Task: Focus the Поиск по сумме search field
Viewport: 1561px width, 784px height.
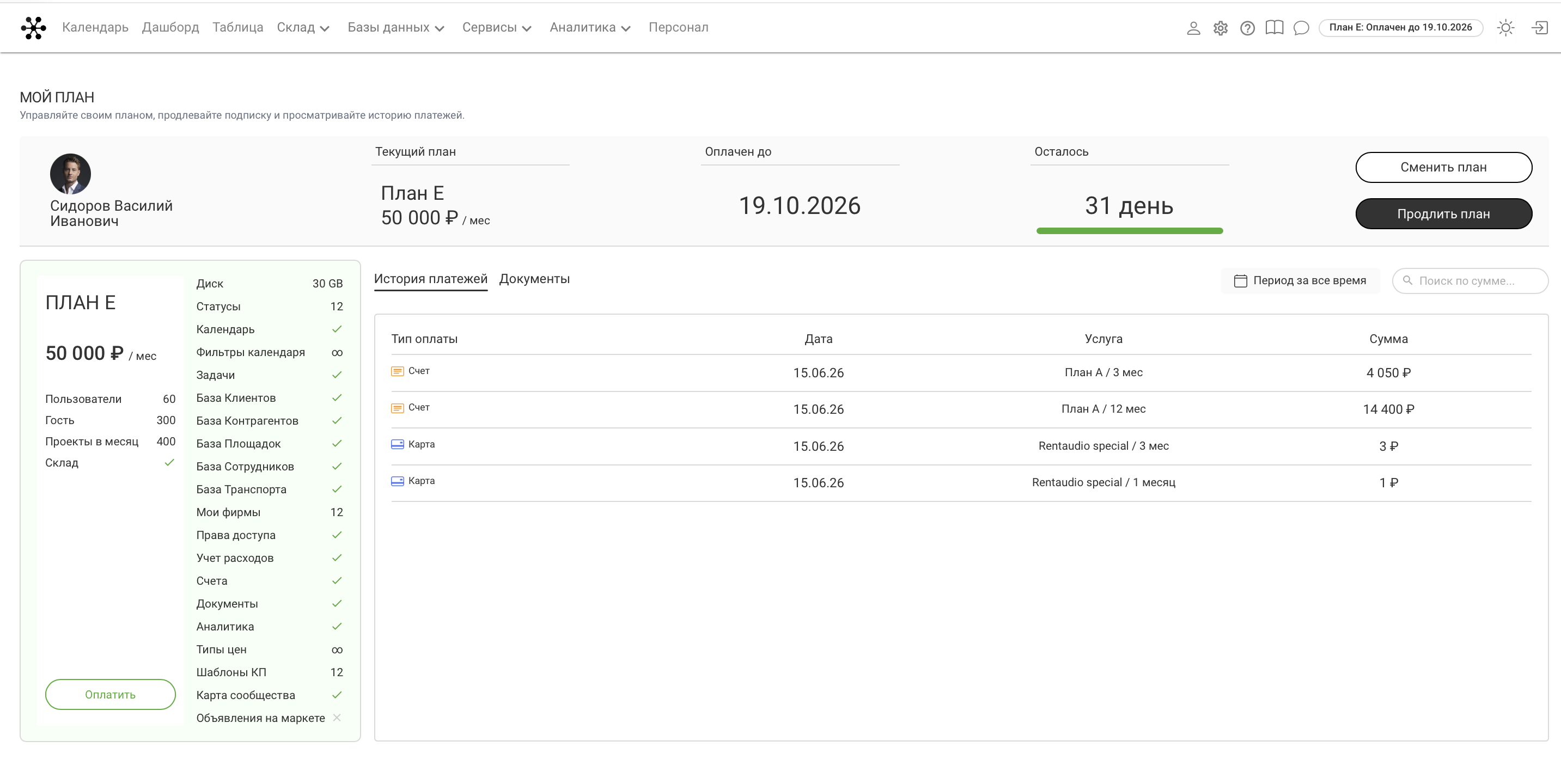Action: (1469, 280)
